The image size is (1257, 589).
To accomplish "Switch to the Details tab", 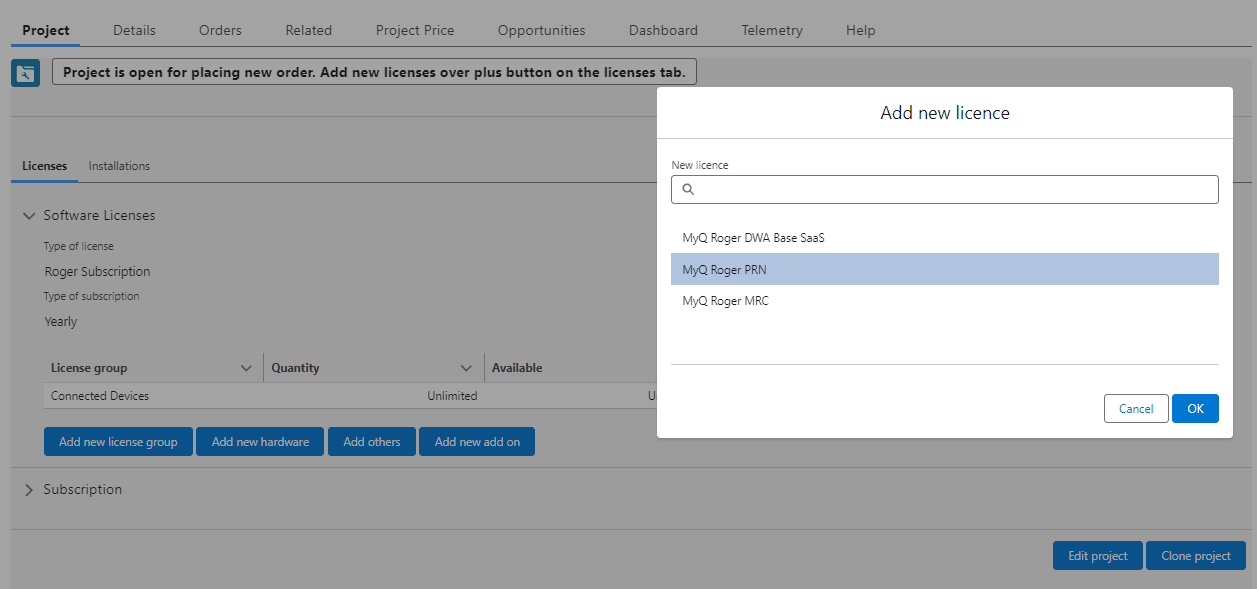I will coord(134,30).
